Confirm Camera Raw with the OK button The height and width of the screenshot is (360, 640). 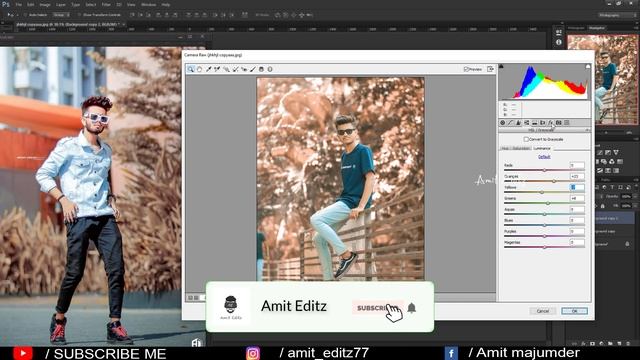pyautogui.click(x=574, y=311)
